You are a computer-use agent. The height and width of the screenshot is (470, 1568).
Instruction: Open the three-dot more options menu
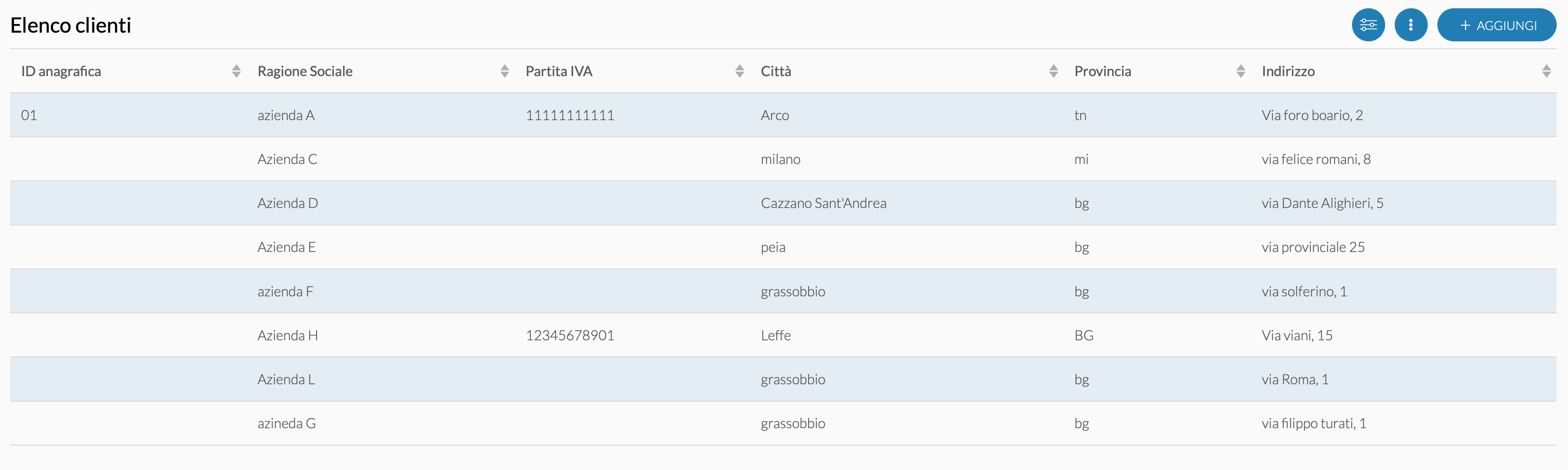pyautogui.click(x=1410, y=25)
